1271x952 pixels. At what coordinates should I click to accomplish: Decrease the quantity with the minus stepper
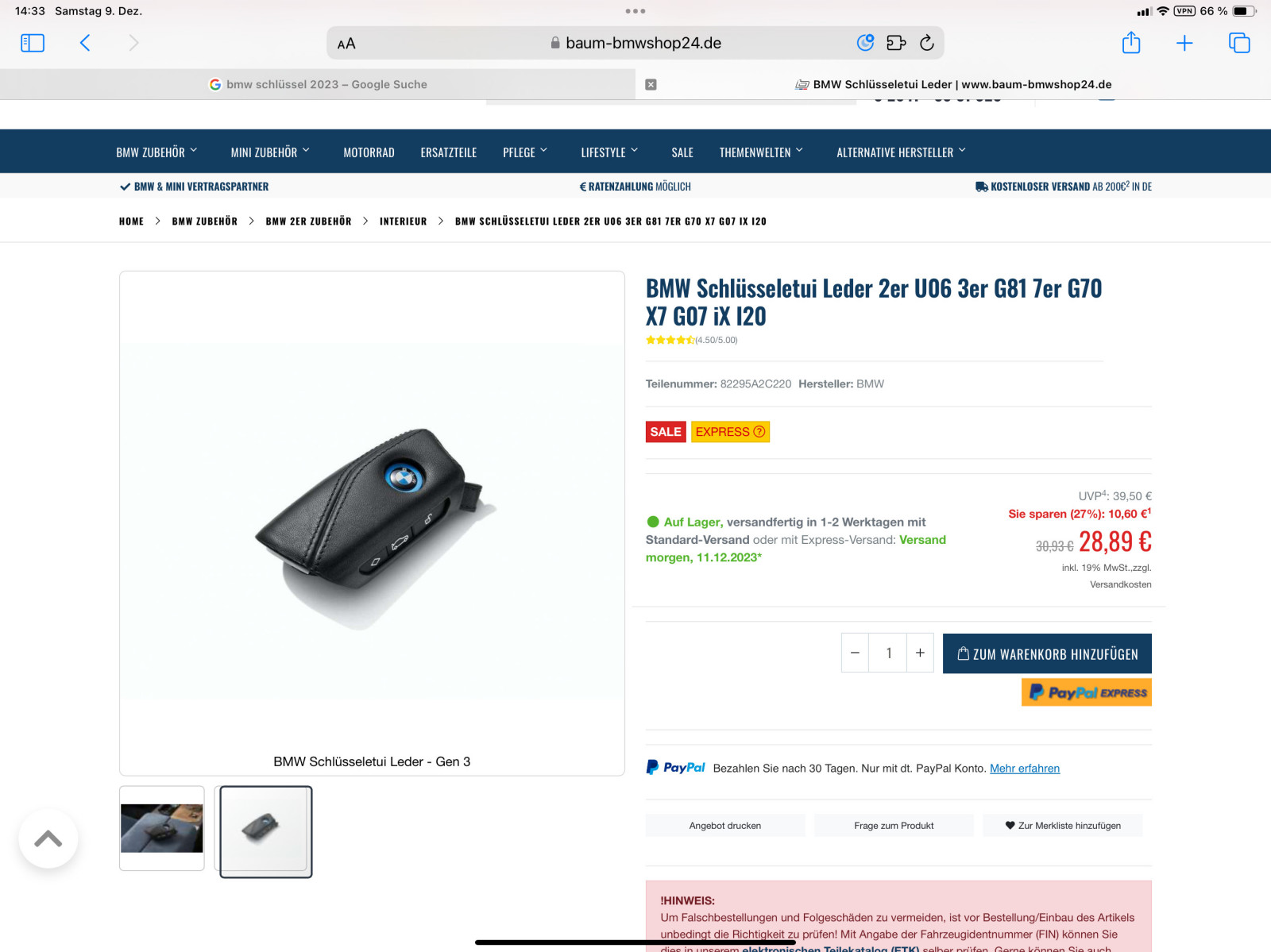tap(855, 653)
